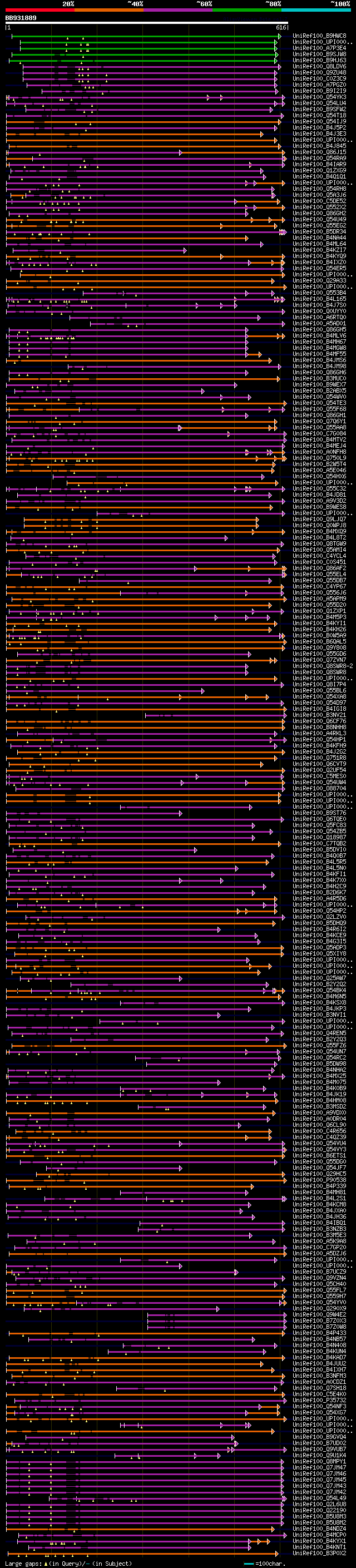Click the label UniRef100_B3P0X2
Image resolution: width=356 pixels, height=1568 pixels.
[x=319, y=1554]
